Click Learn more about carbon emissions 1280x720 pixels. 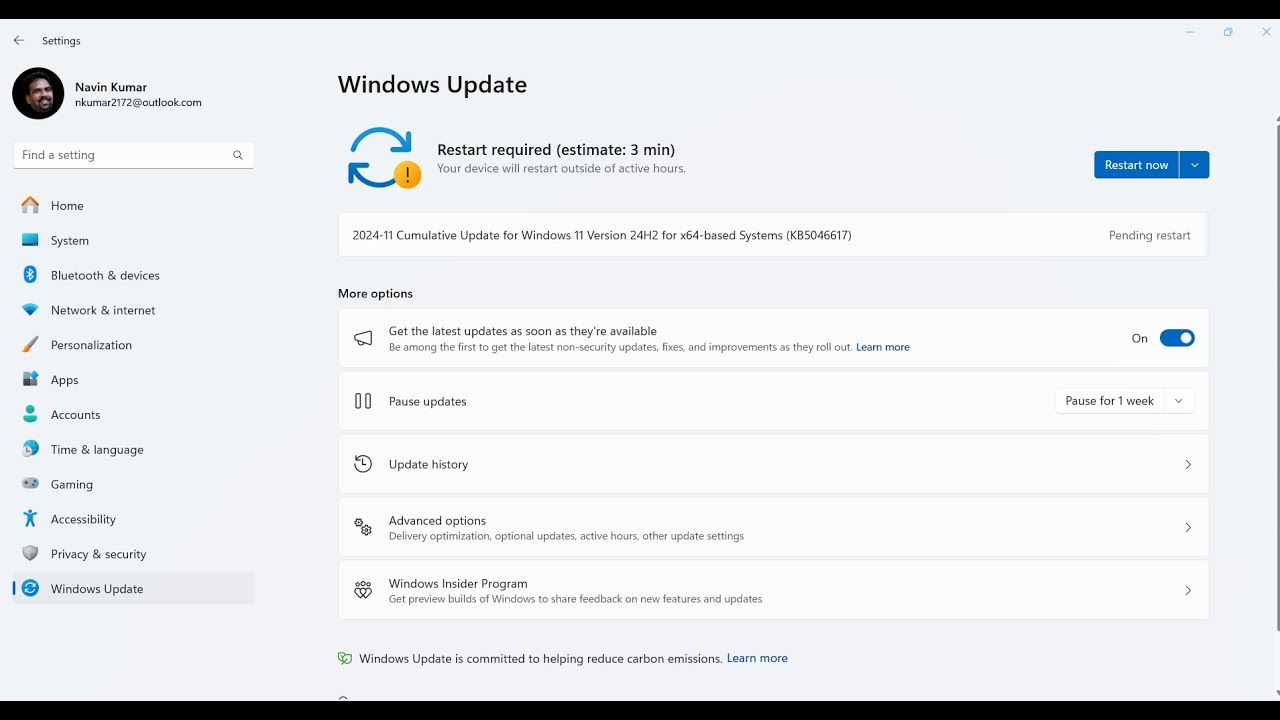(x=757, y=658)
